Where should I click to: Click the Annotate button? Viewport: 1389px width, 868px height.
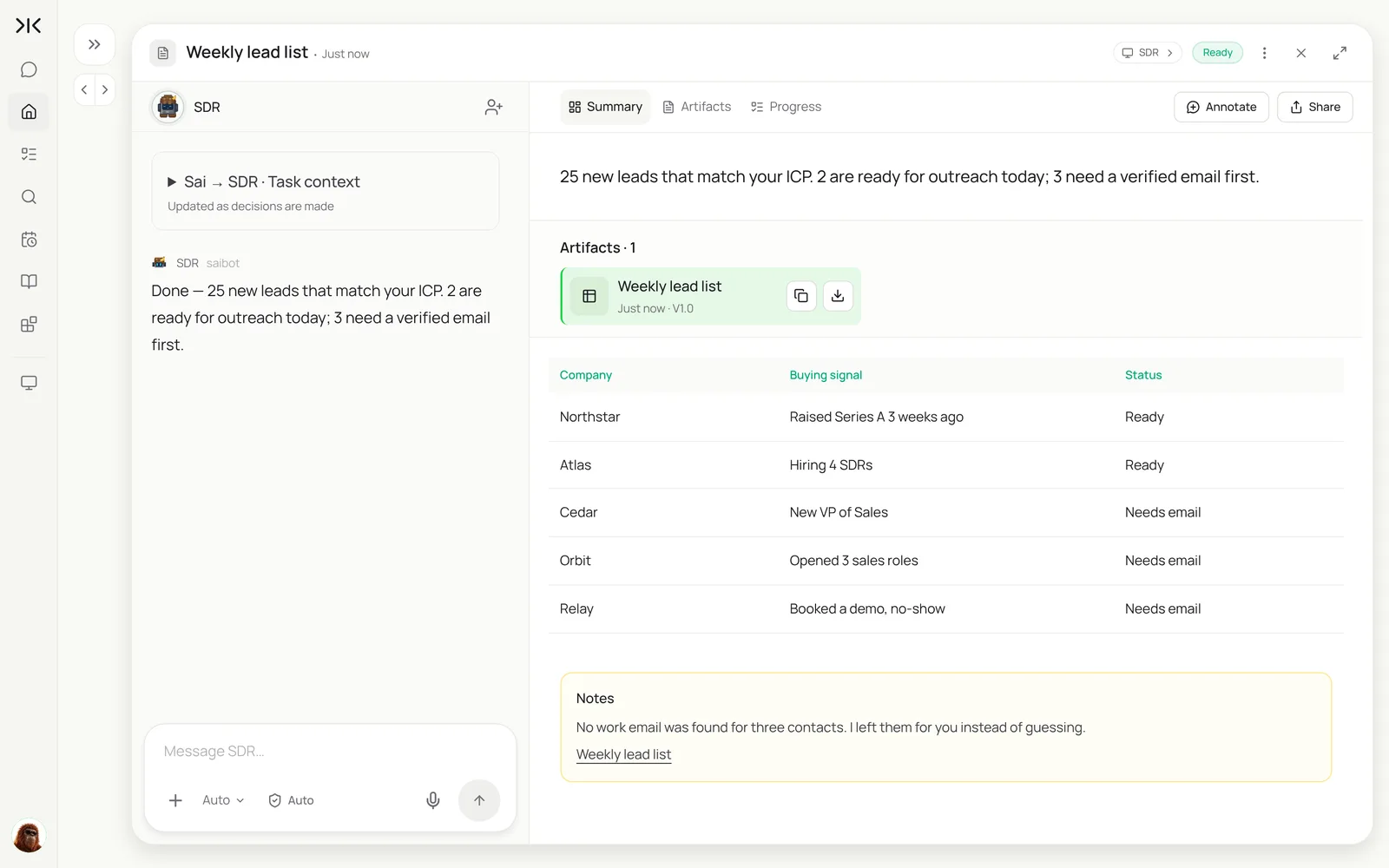tap(1221, 107)
